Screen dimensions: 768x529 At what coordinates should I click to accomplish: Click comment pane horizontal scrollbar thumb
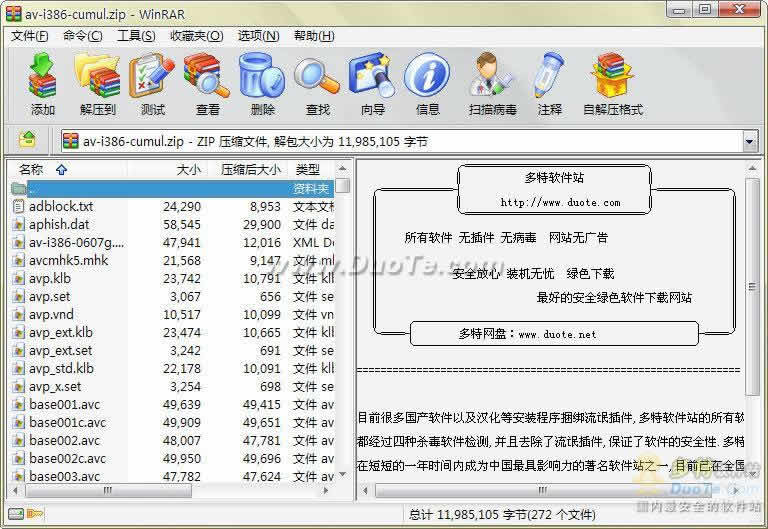(543, 490)
